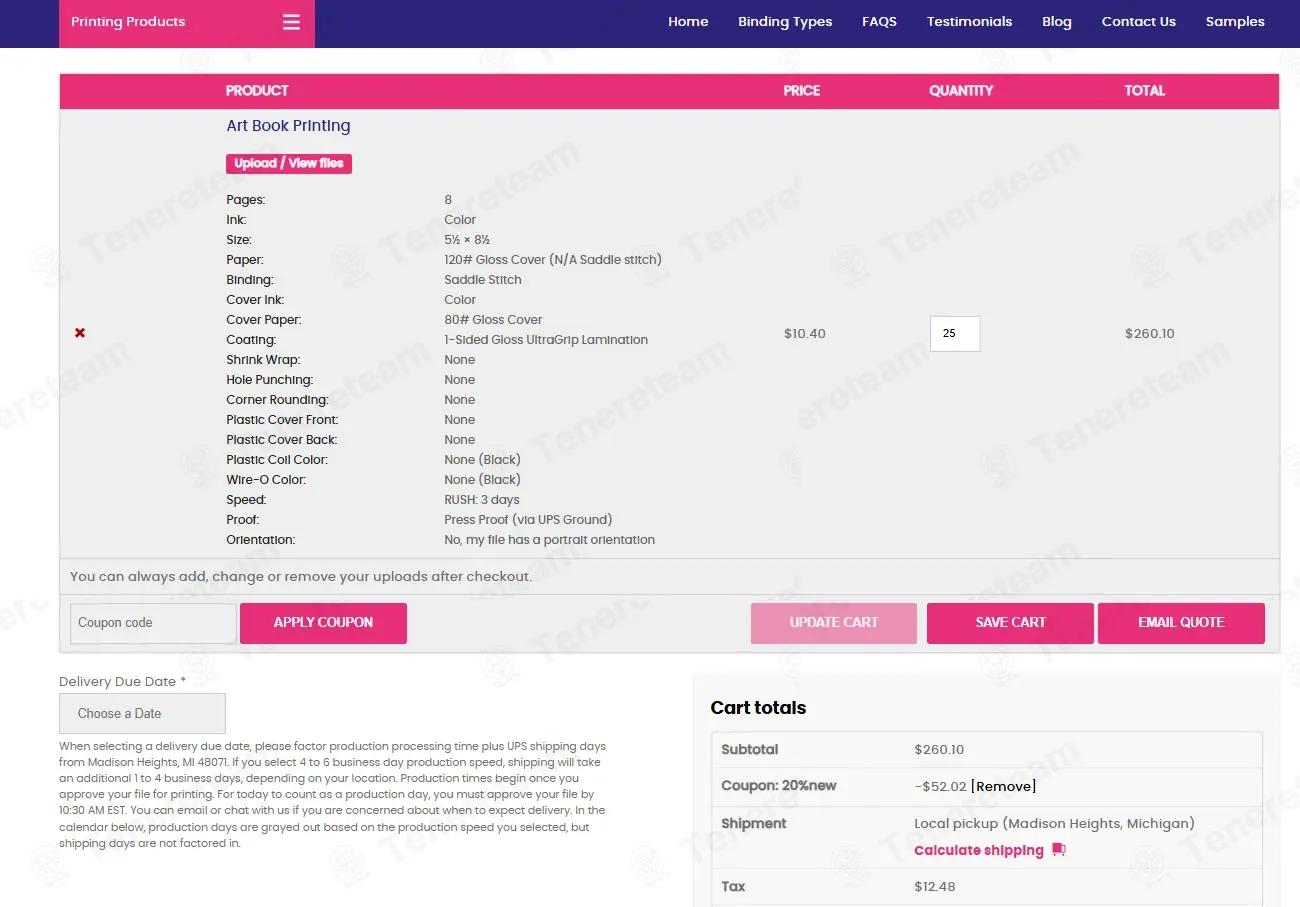Click the QUANTITY column header

961,91
